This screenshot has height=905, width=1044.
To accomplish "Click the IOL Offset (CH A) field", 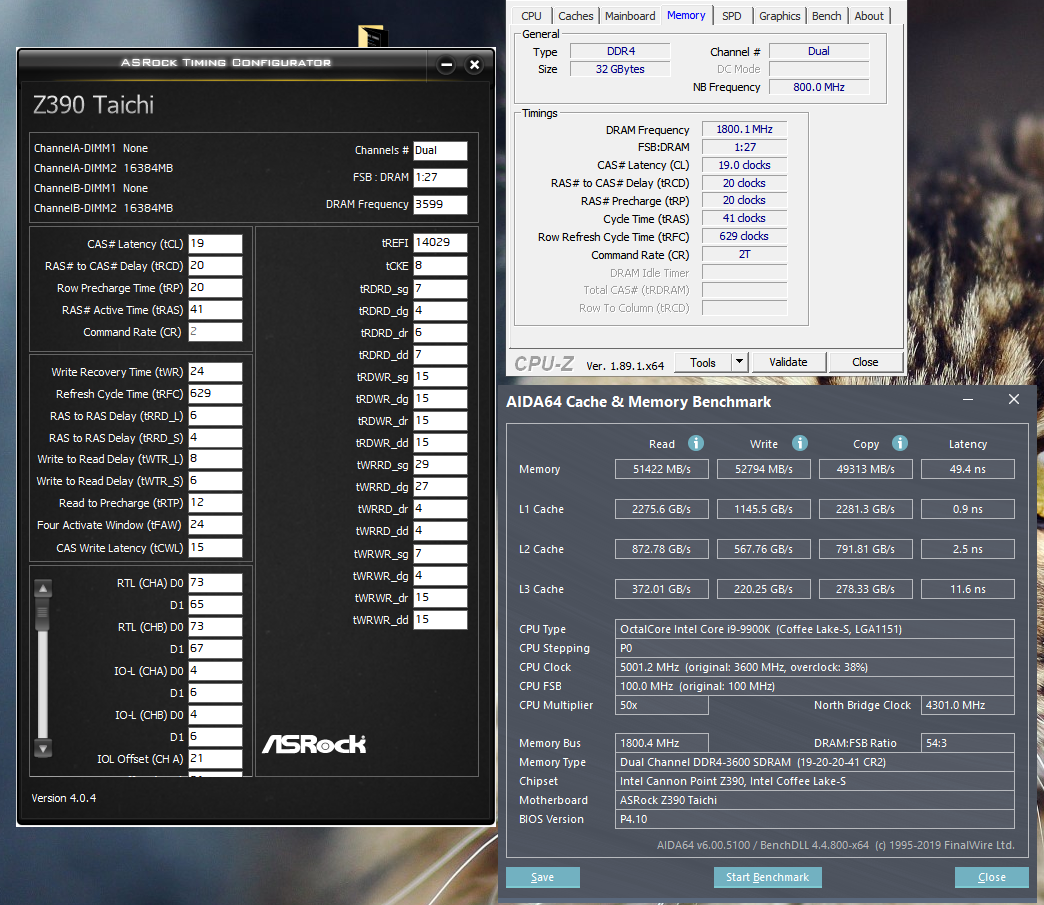I will [x=215, y=758].
